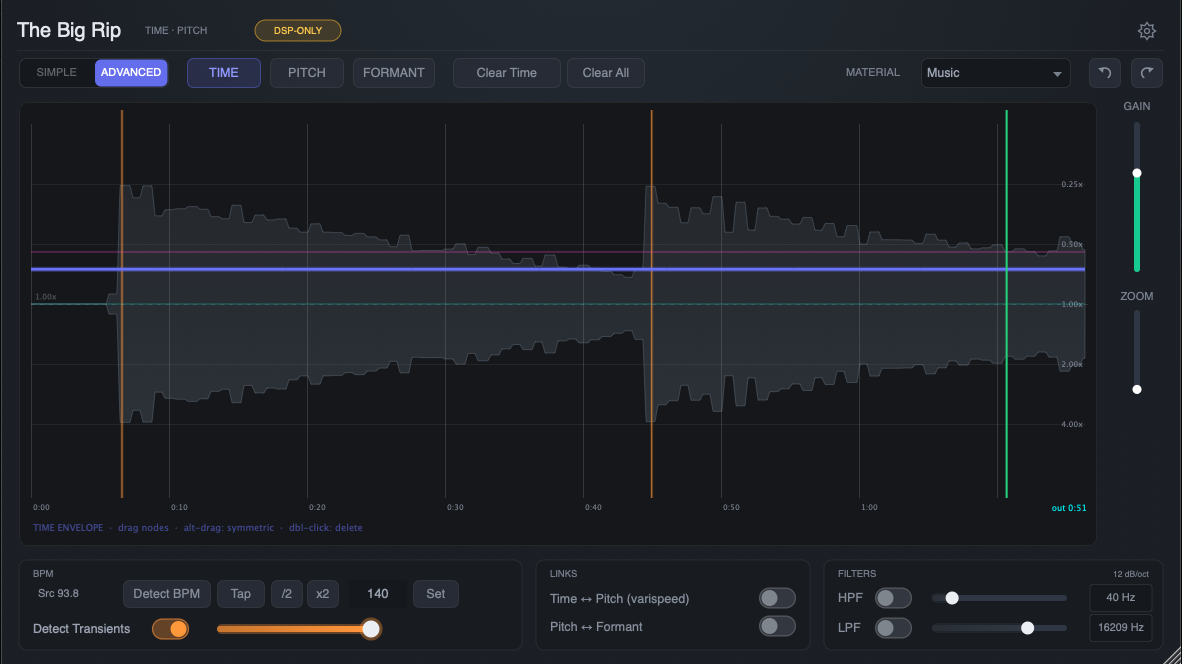This screenshot has width=1182, height=664.
Task: Click the ZOOM slider handle
Action: pyautogui.click(x=1137, y=390)
